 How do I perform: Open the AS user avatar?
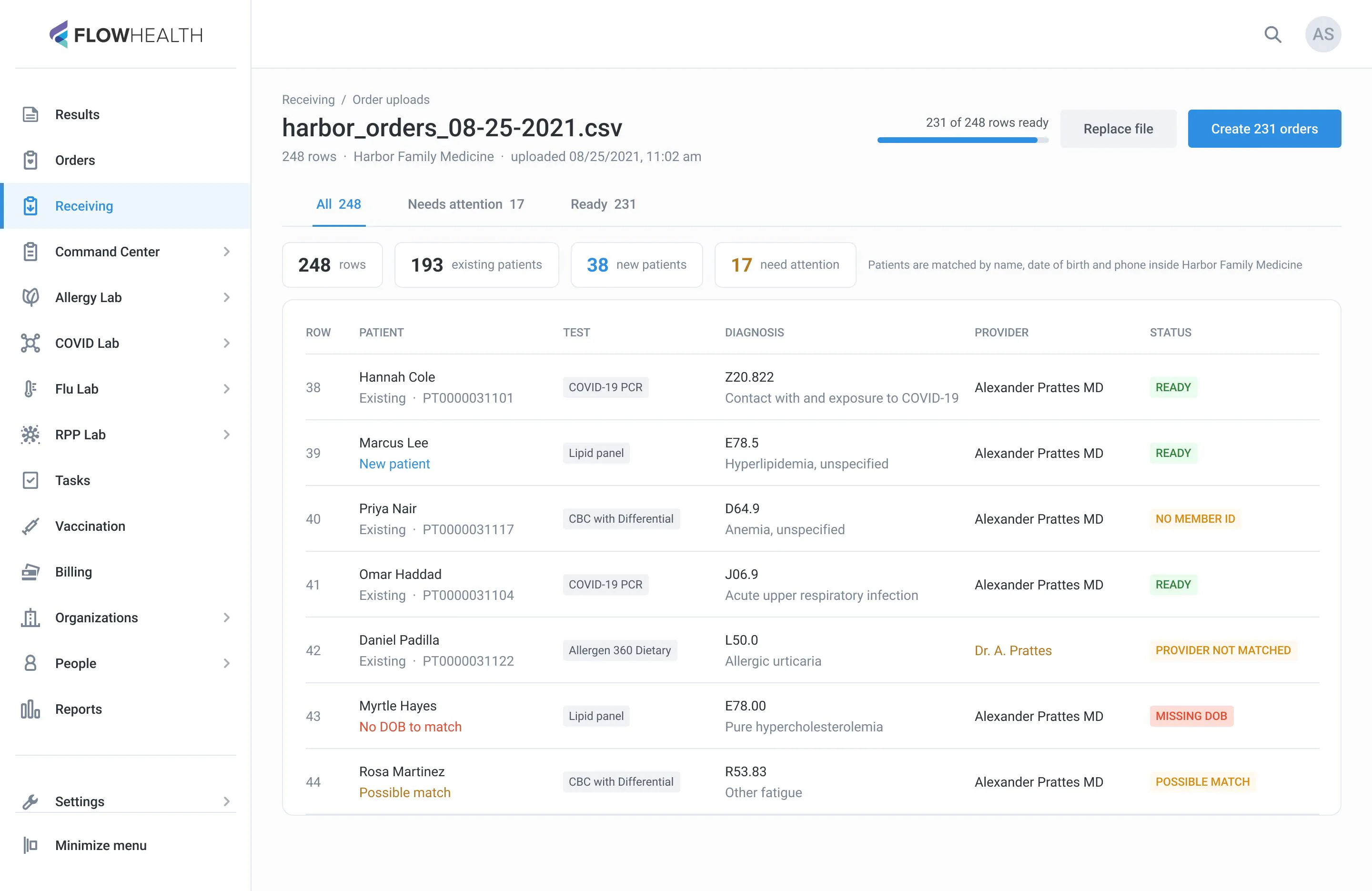click(x=1323, y=35)
